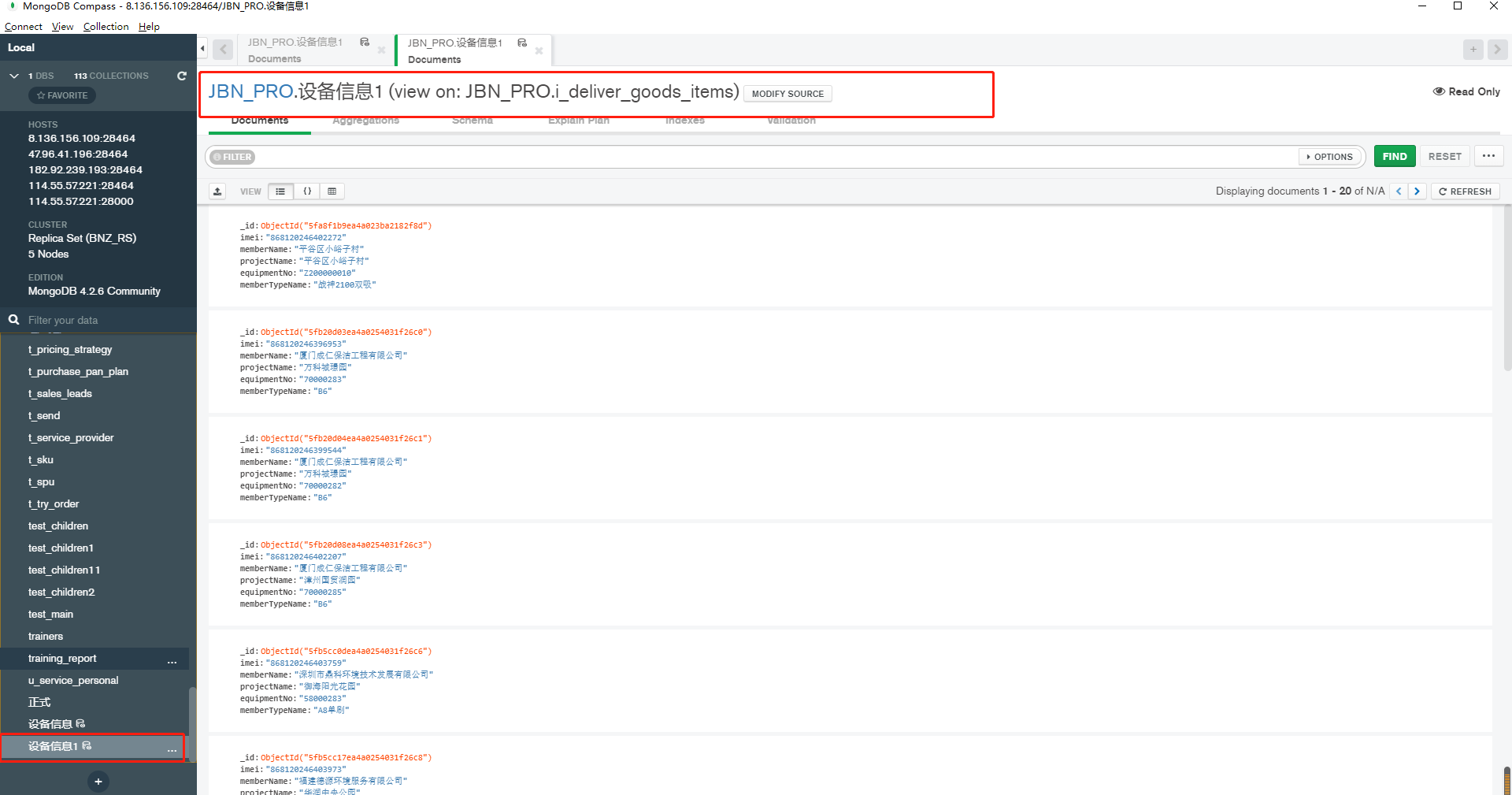
Task: Click the query filter input field
Action: tap(772, 157)
